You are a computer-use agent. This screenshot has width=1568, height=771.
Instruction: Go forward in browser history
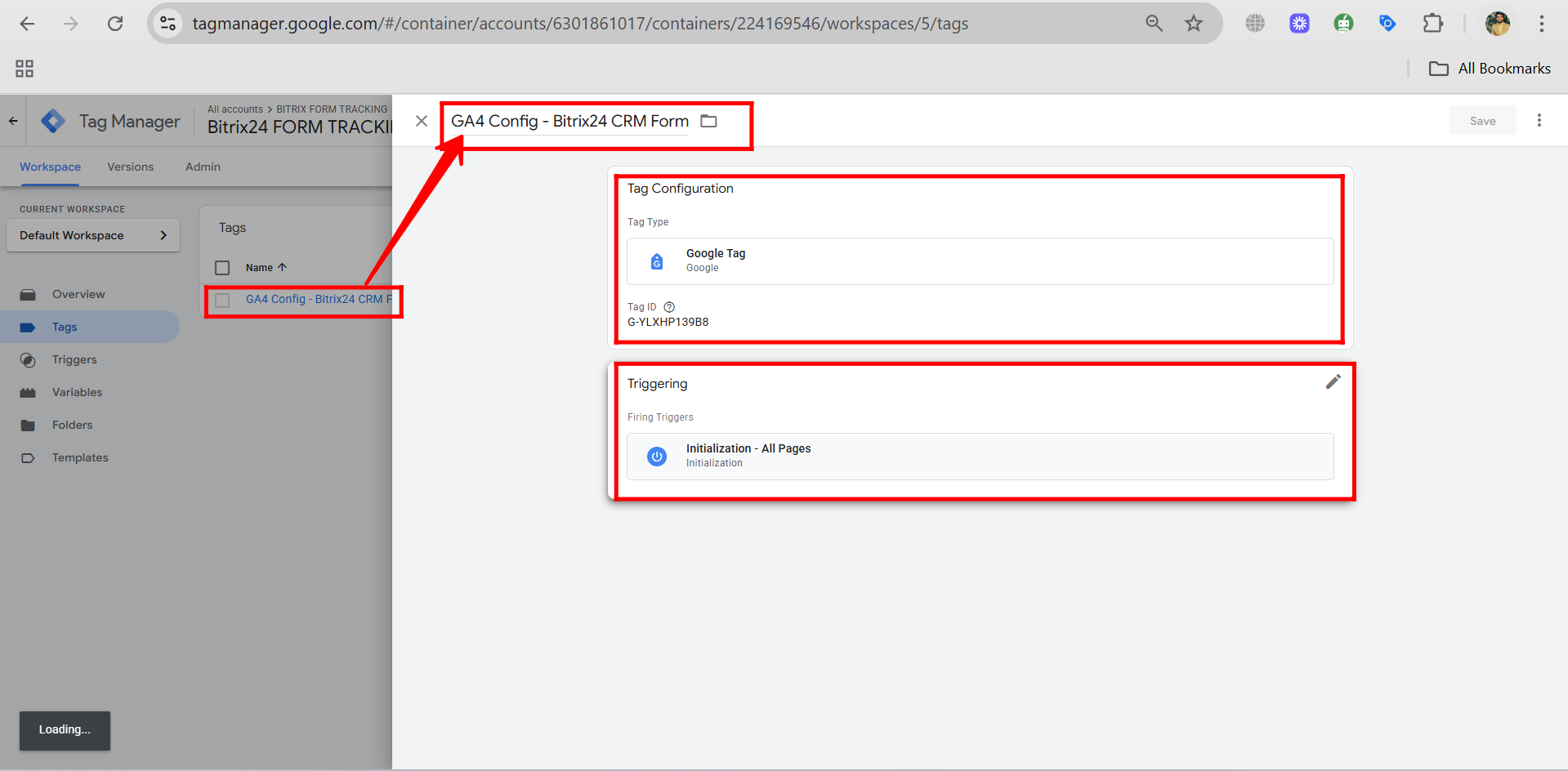(x=71, y=24)
